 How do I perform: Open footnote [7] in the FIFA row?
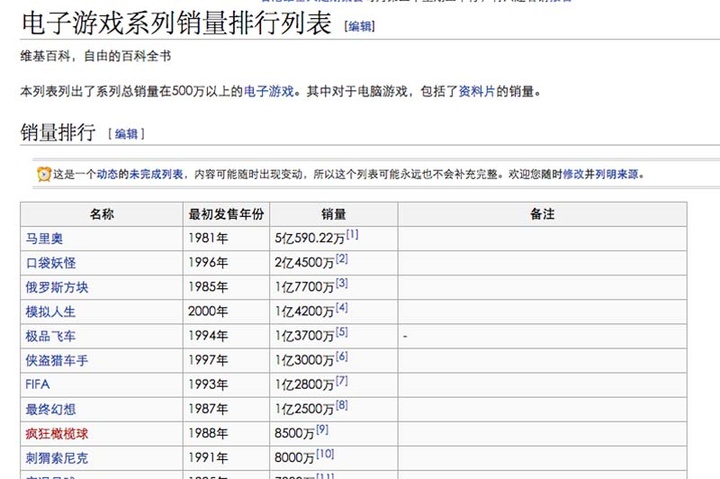(342, 380)
